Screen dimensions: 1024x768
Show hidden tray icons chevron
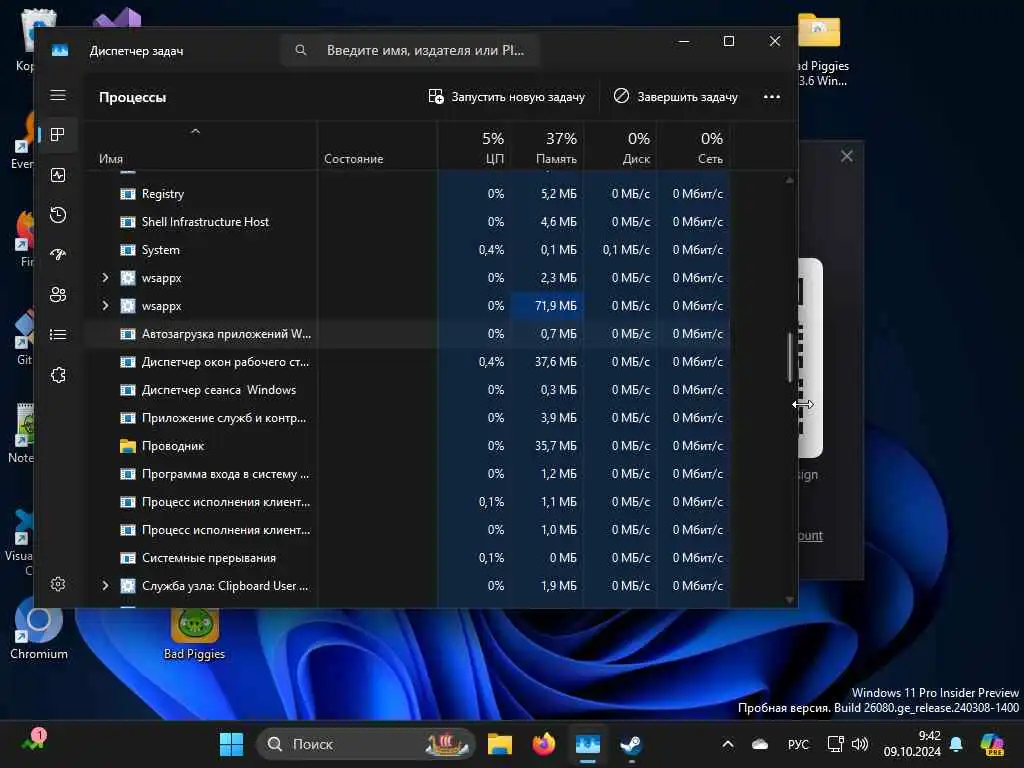point(728,744)
